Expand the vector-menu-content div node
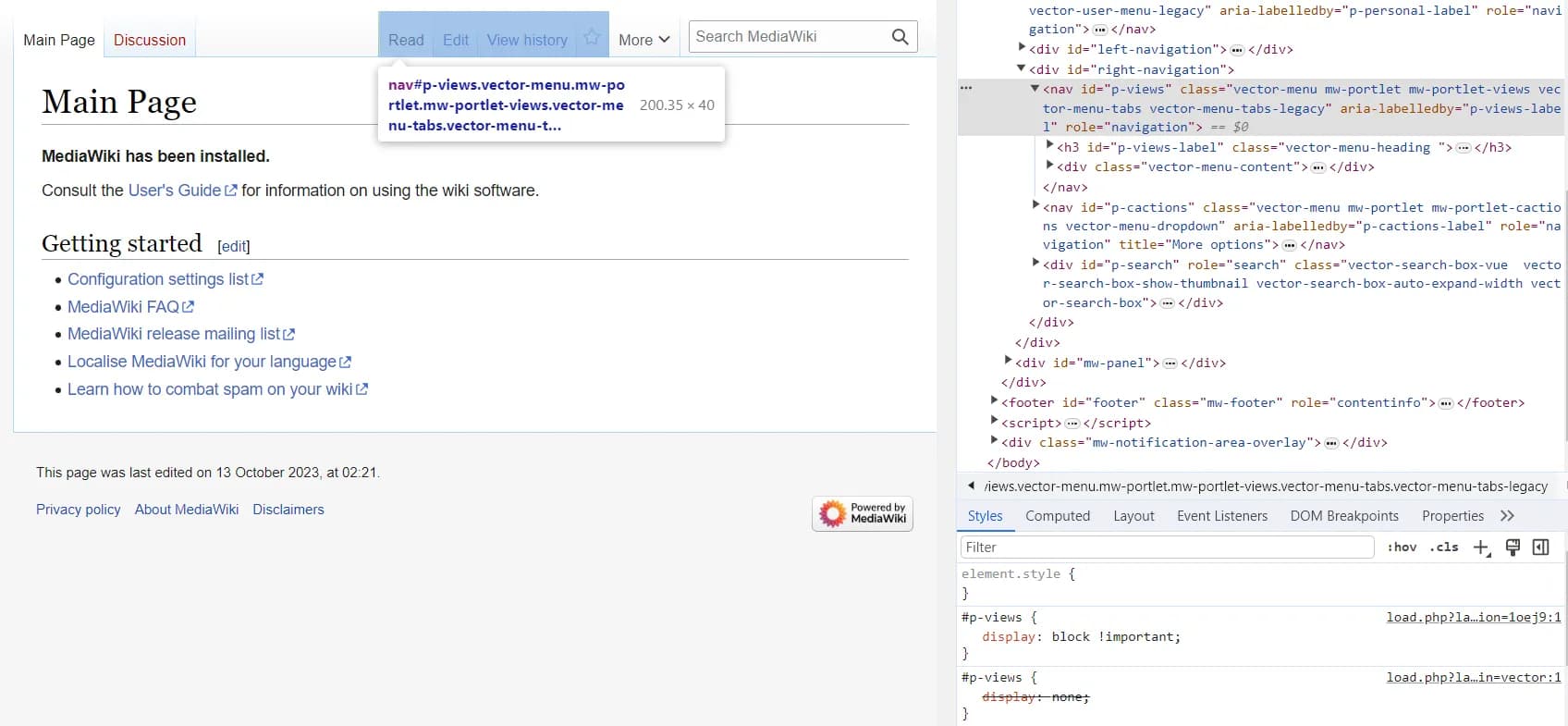The width and height of the screenshot is (1568, 726). (x=1049, y=166)
